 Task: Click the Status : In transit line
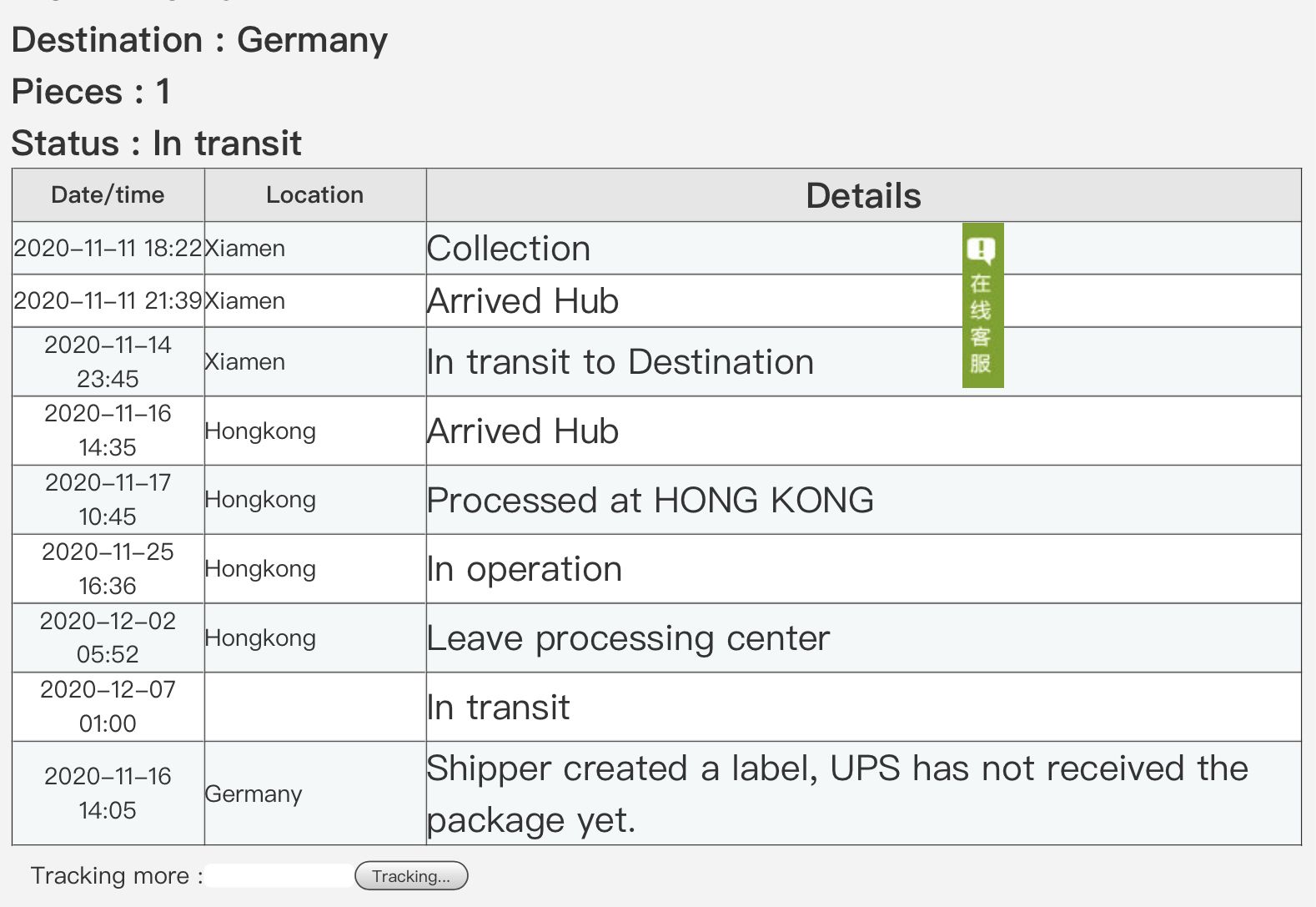(x=156, y=144)
